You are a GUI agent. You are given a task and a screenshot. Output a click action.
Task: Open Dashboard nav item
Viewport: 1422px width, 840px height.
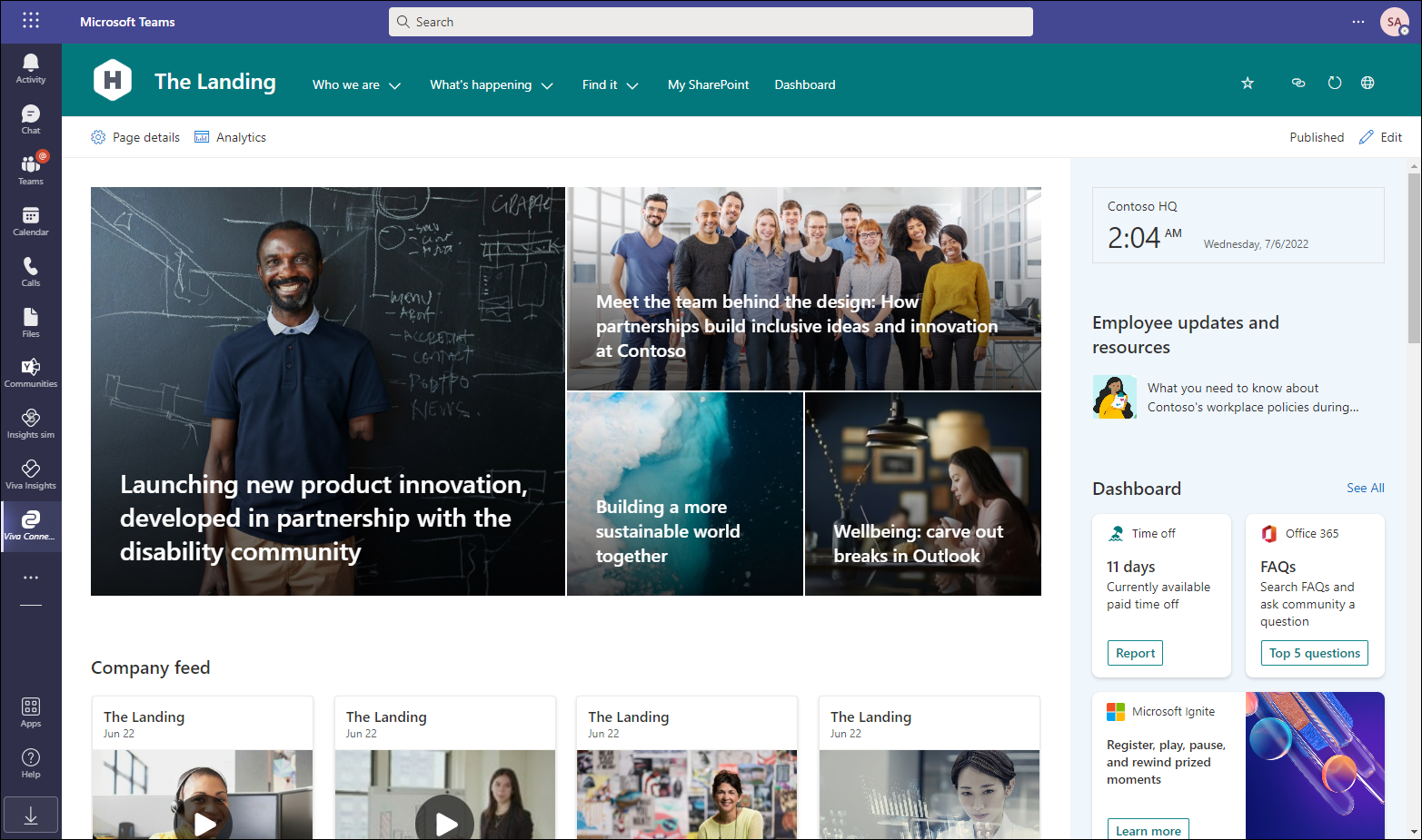pos(805,84)
